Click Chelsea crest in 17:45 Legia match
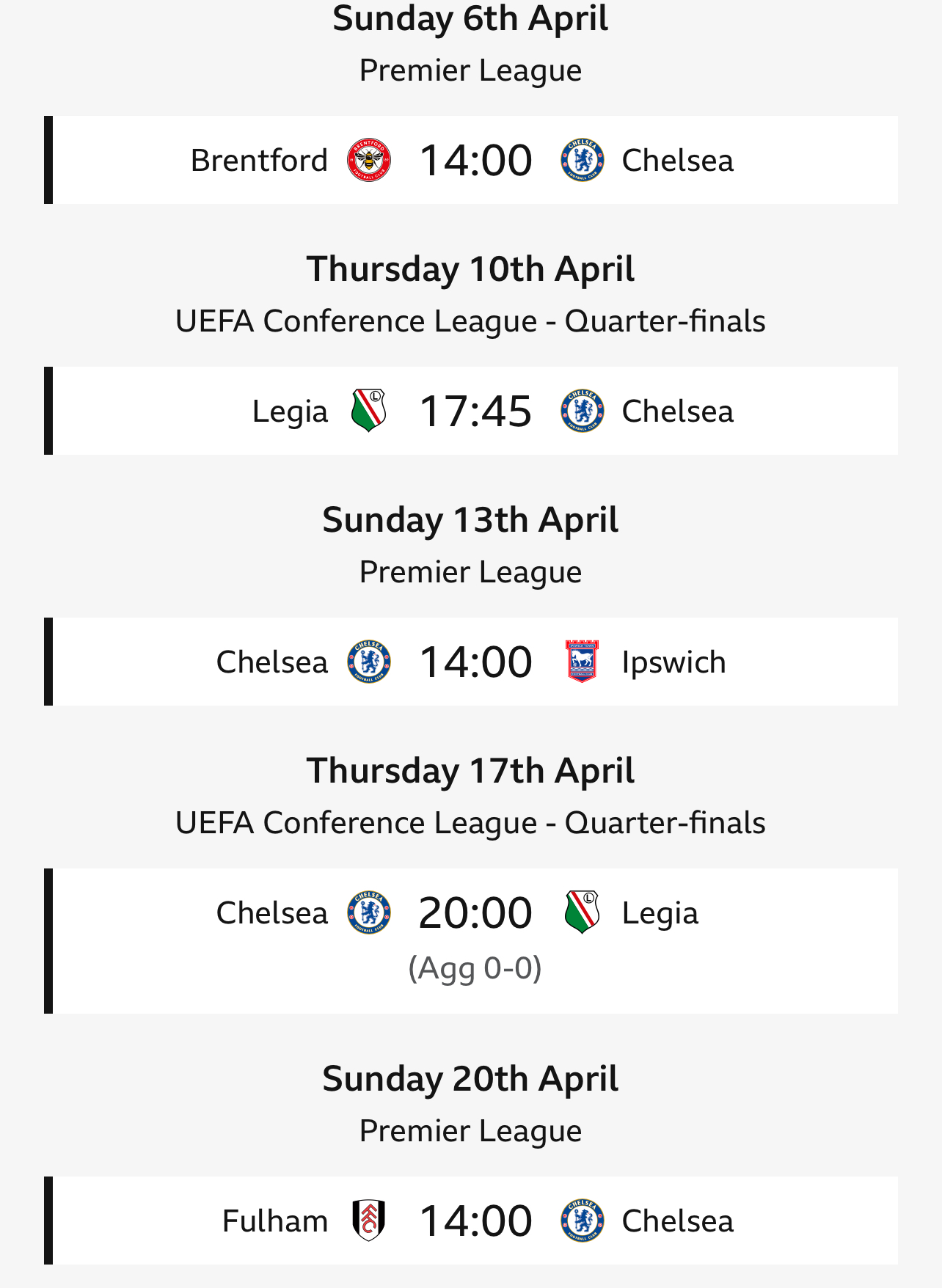This screenshot has height=1288, width=942. 583,411
